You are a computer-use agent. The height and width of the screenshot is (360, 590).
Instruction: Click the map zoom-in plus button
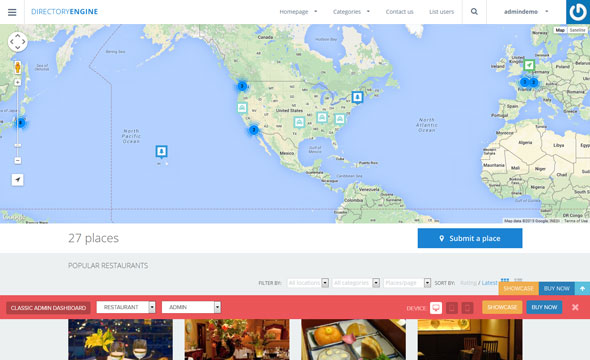tap(18, 82)
